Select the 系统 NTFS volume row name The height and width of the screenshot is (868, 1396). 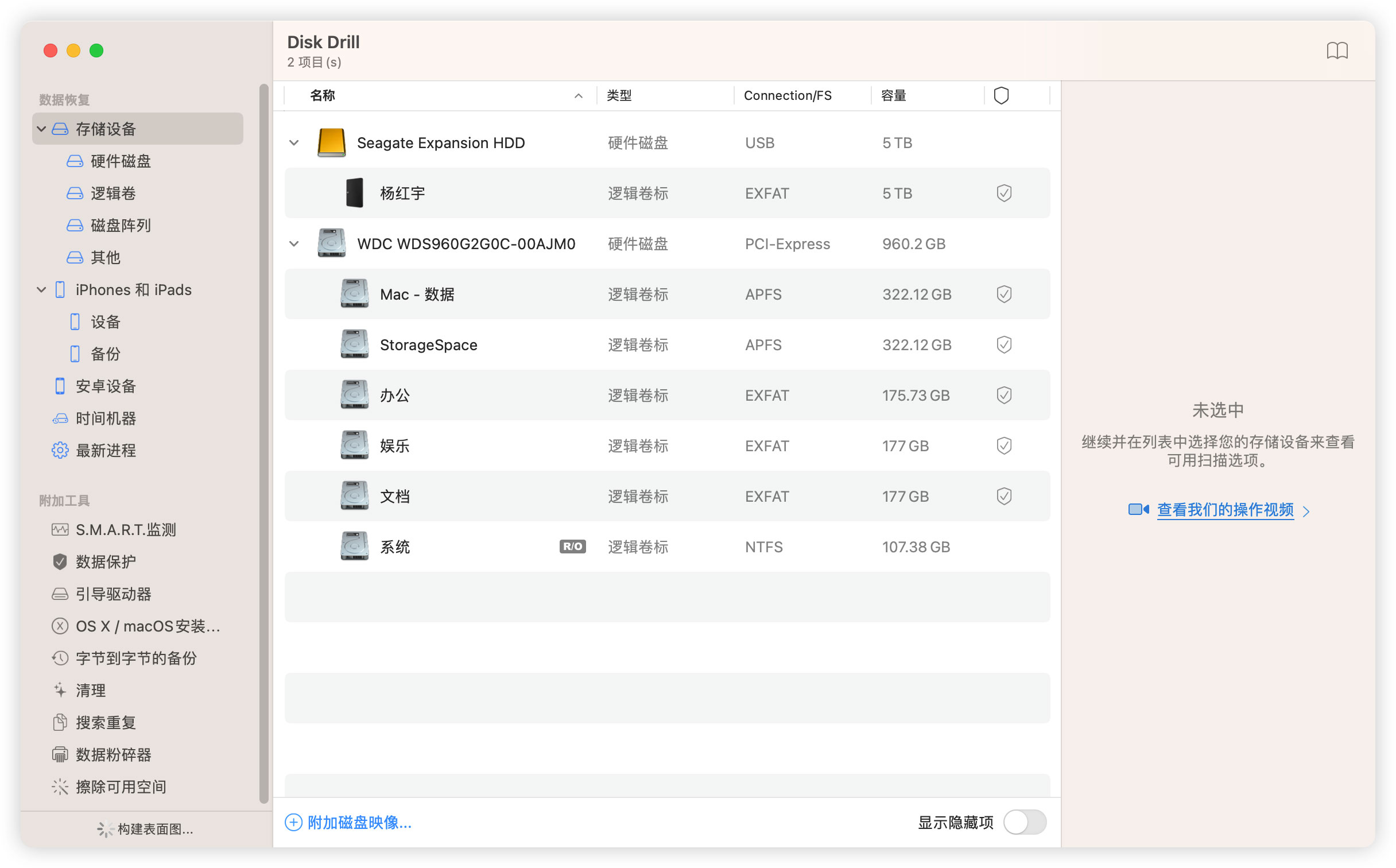395,547
